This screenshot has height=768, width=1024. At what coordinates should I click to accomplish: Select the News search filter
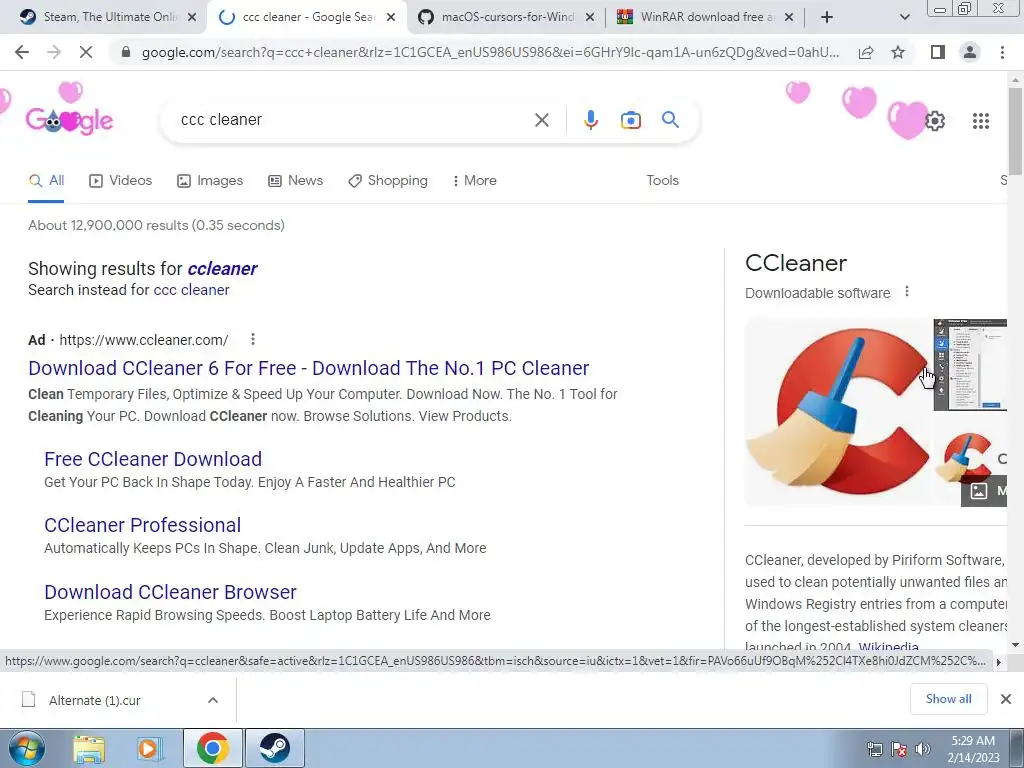[x=295, y=180]
